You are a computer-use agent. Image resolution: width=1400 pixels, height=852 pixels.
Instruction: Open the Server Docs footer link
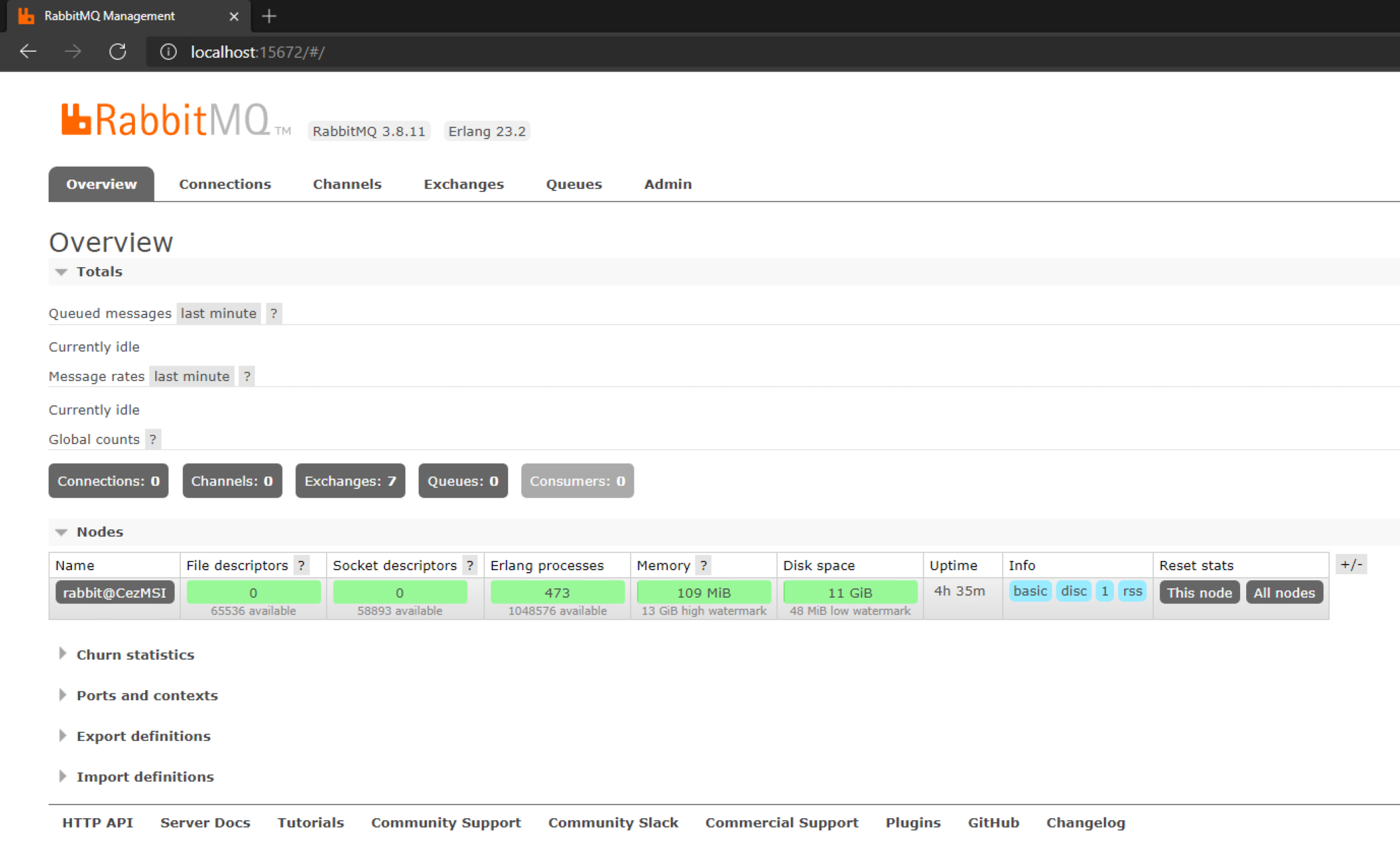tap(205, 823)
